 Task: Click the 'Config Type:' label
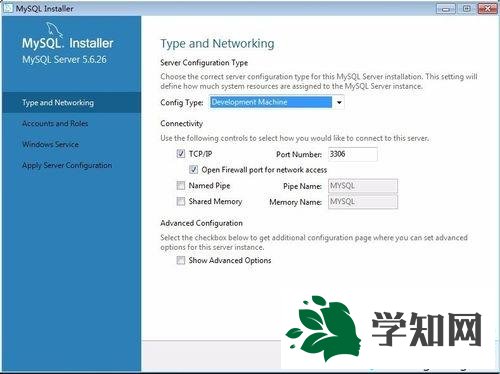[182, 103]
